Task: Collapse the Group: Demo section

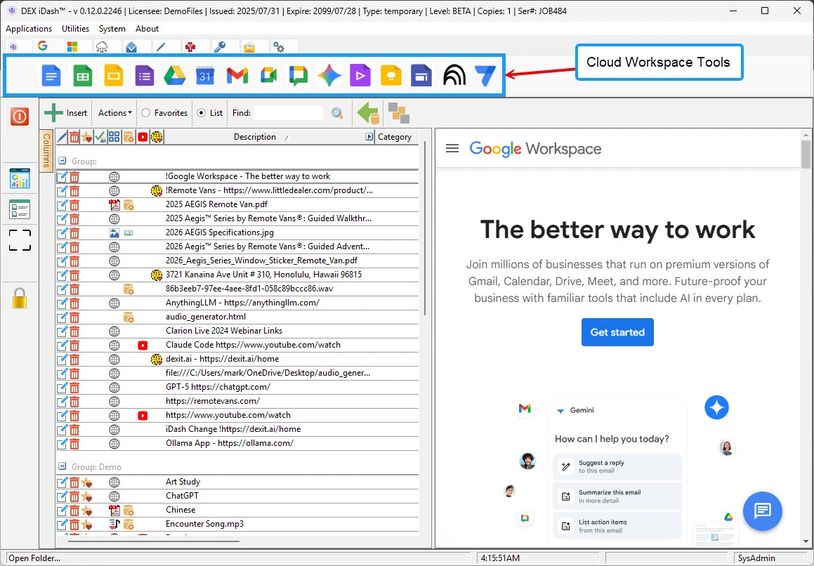Action: pos(62,466)
